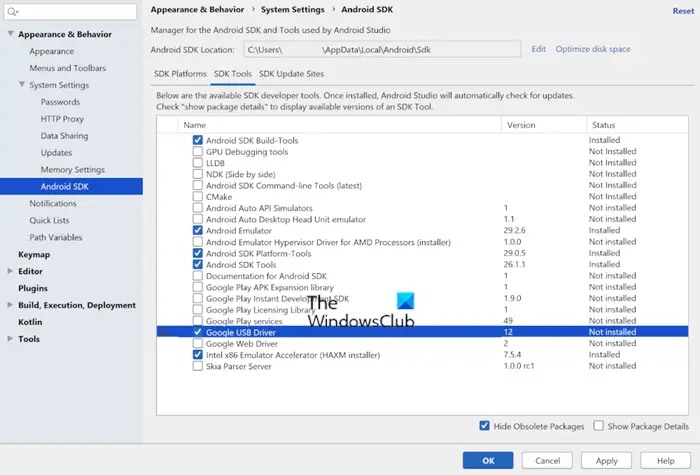Screen dimensions: 700x475
Task: Open Quick Lists settings
Action: click(49, 221)
